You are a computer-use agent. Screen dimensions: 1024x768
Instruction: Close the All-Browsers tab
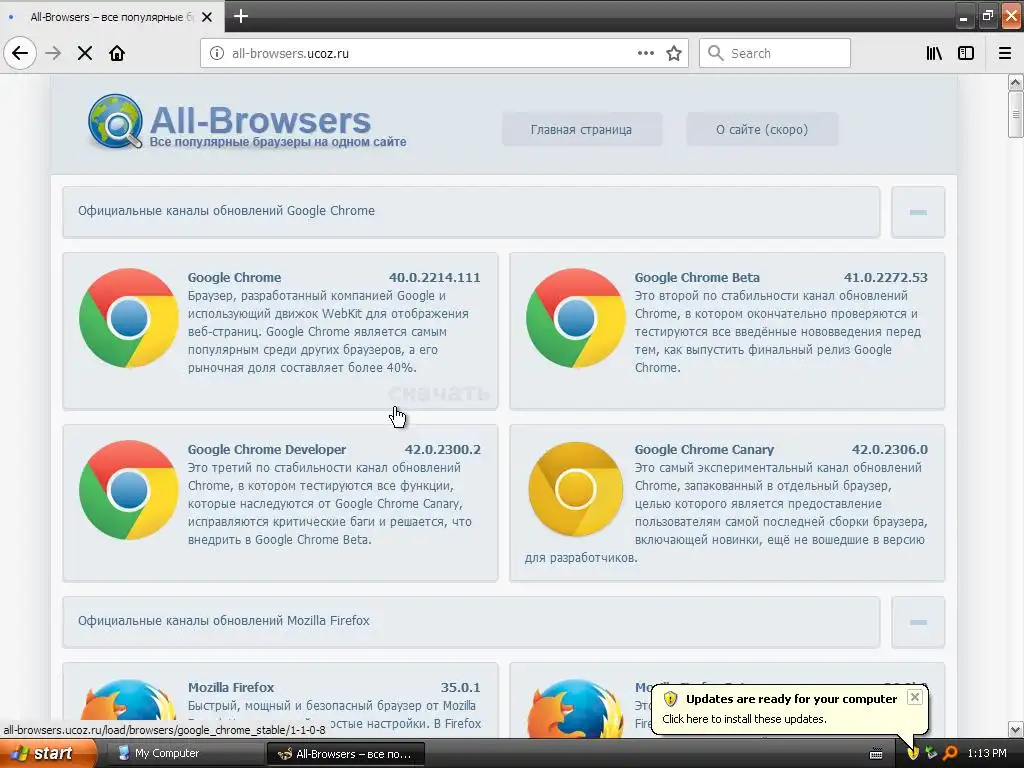point(207,17)
